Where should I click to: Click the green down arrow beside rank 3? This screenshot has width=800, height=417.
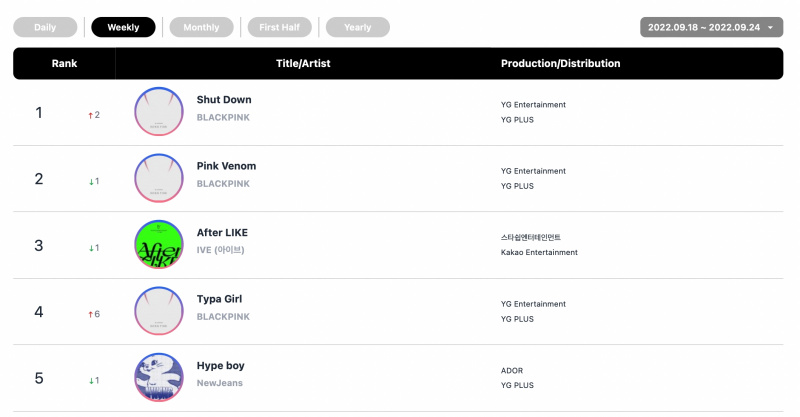click(91, 248)
